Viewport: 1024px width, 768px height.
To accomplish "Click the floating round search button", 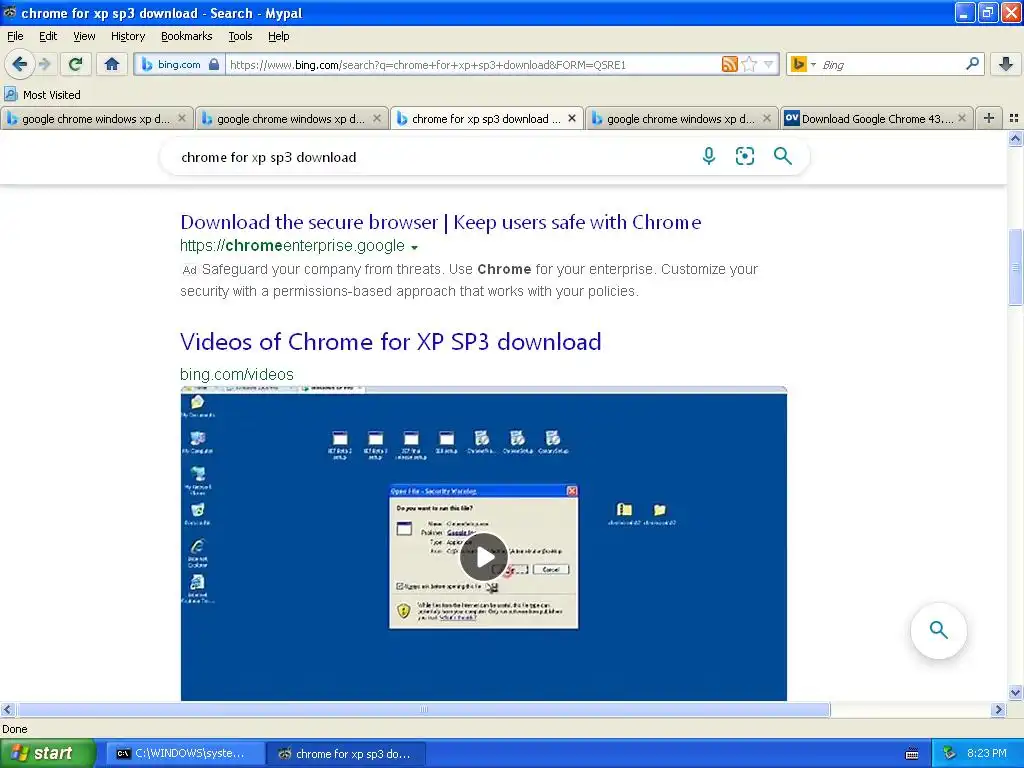I will tap(938, 630).
